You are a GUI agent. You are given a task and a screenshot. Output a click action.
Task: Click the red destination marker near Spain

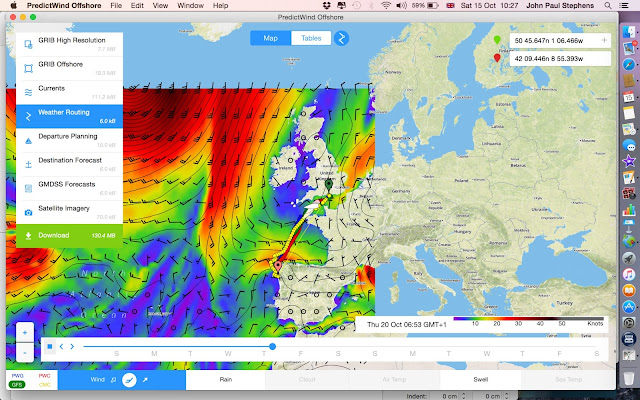pos(278,266)
